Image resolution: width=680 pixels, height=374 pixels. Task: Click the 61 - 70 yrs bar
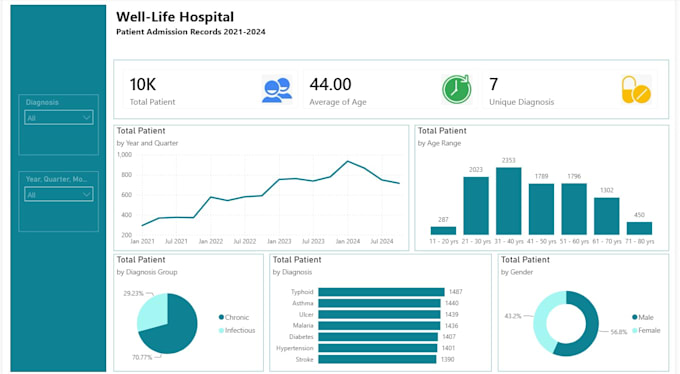tap(607, 216)
